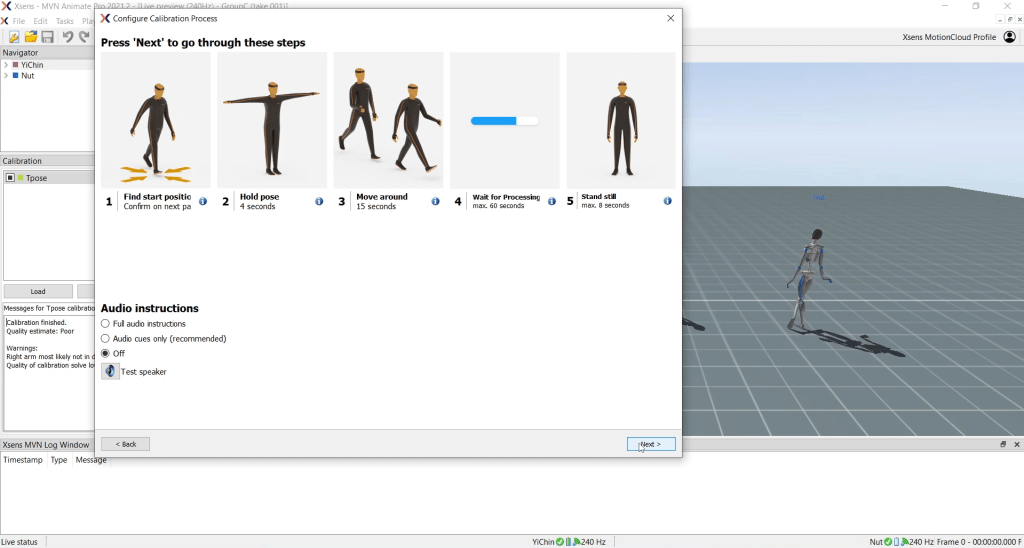Click the open folder toolbar icon
Image resolution: width=1024 pixels, height=548 pixels.
point(31,37)
